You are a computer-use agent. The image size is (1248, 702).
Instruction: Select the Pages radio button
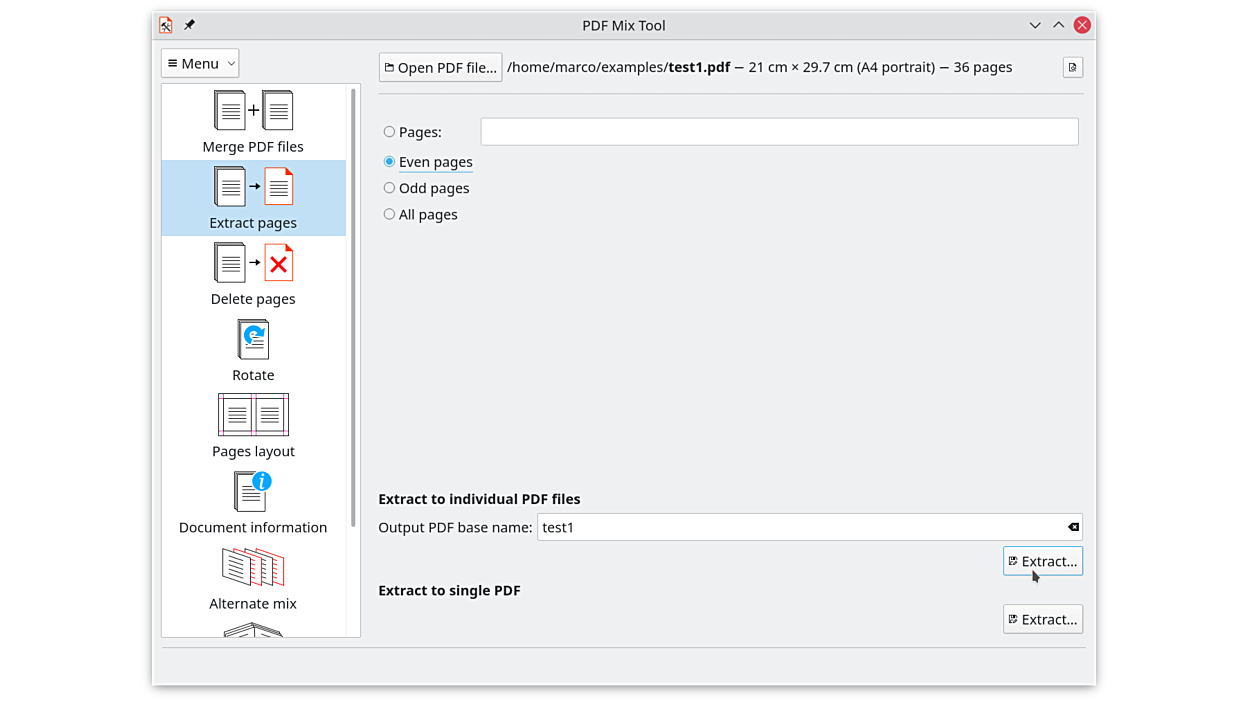(390, 132)
